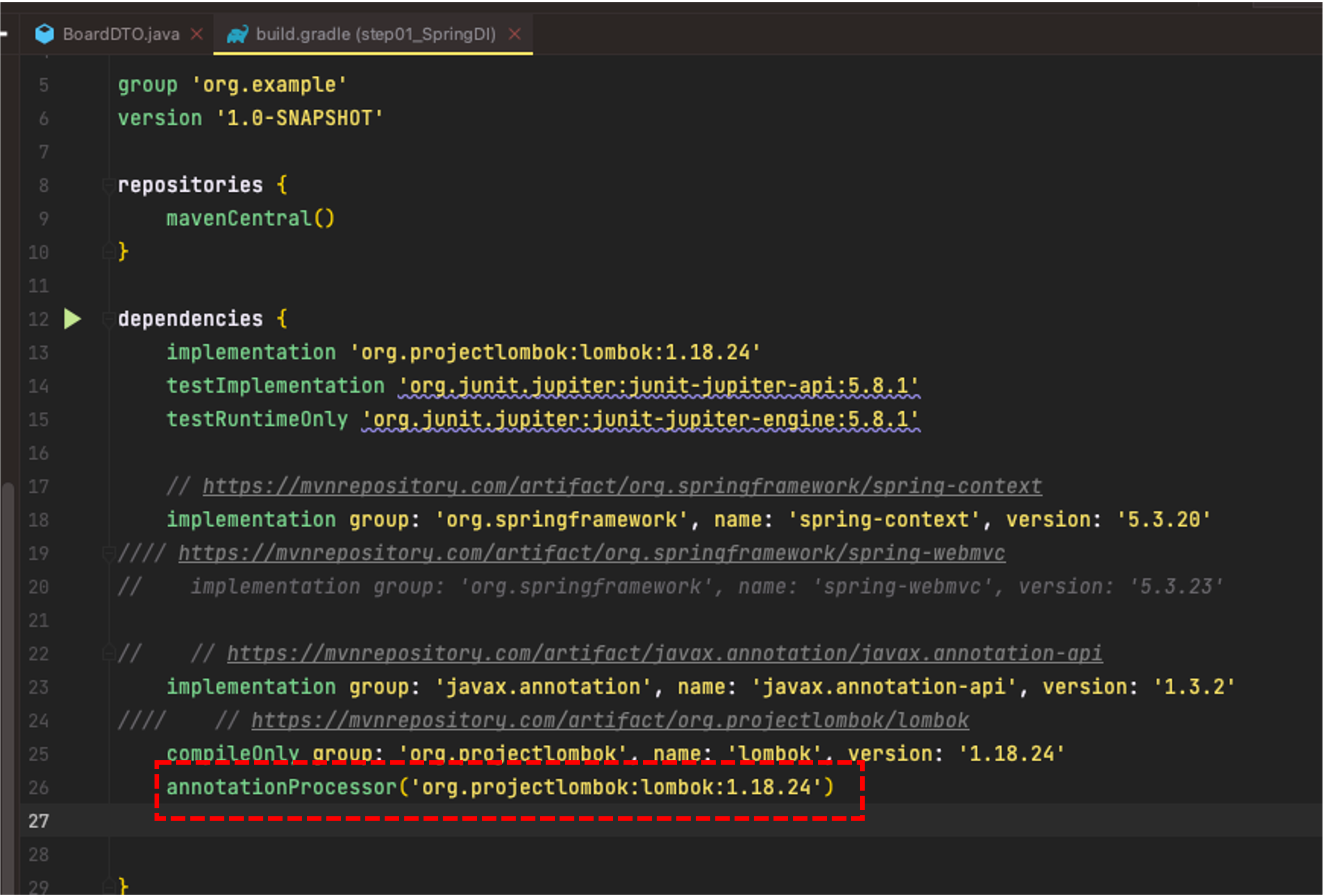Click the Gradle elephant icon on tab
1324x896 pixels.
click(237, 34)
